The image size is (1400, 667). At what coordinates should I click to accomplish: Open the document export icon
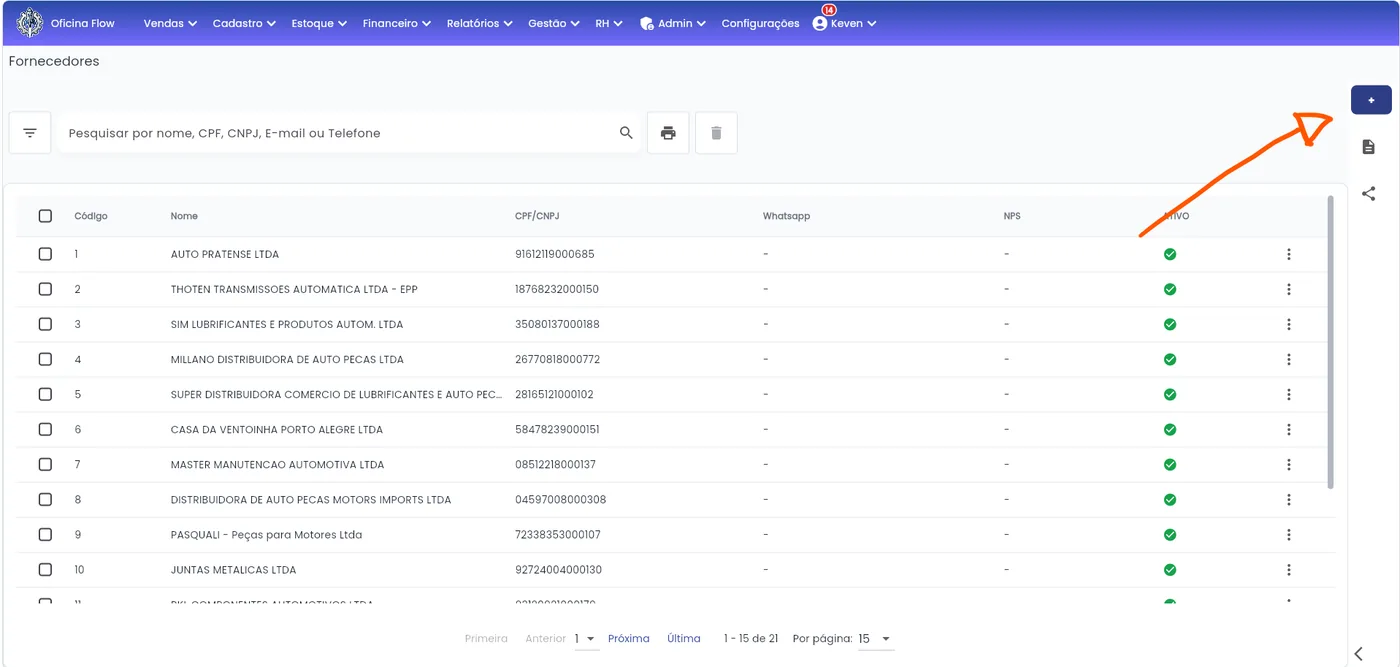coord(1369,147)
